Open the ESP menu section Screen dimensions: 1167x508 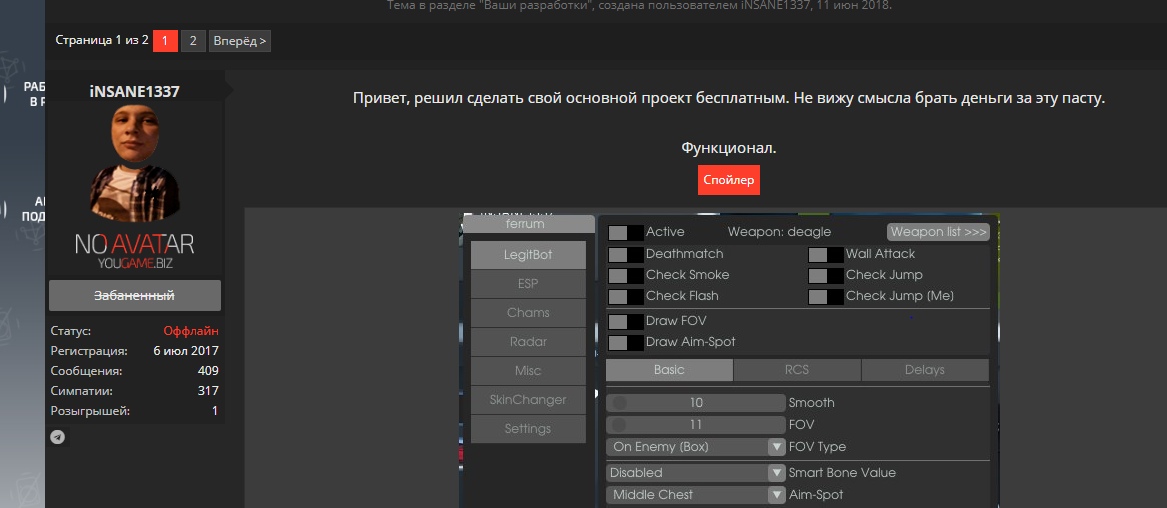(x=528, y=284)
